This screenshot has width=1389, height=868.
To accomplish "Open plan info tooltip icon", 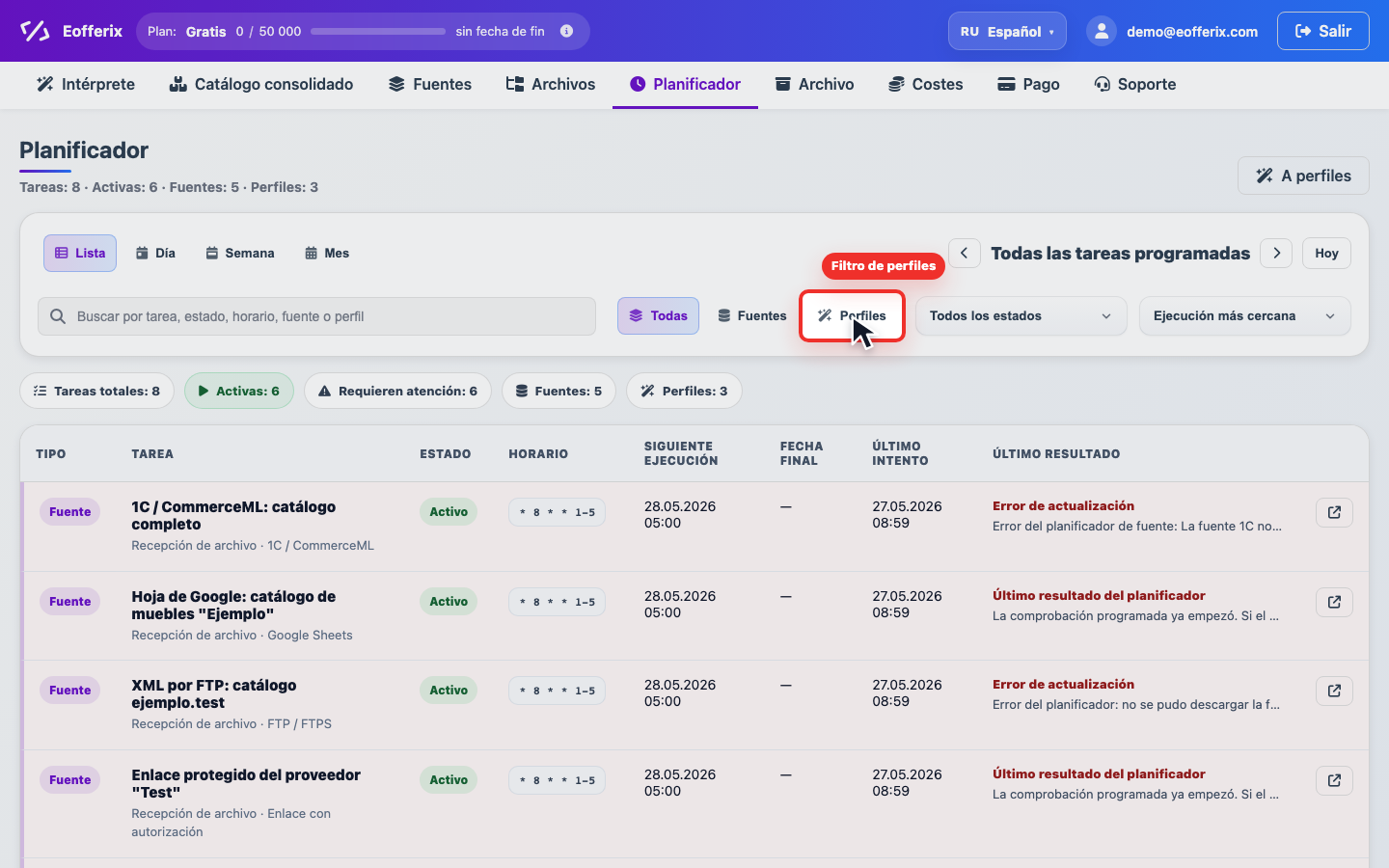I will [566, 31].
